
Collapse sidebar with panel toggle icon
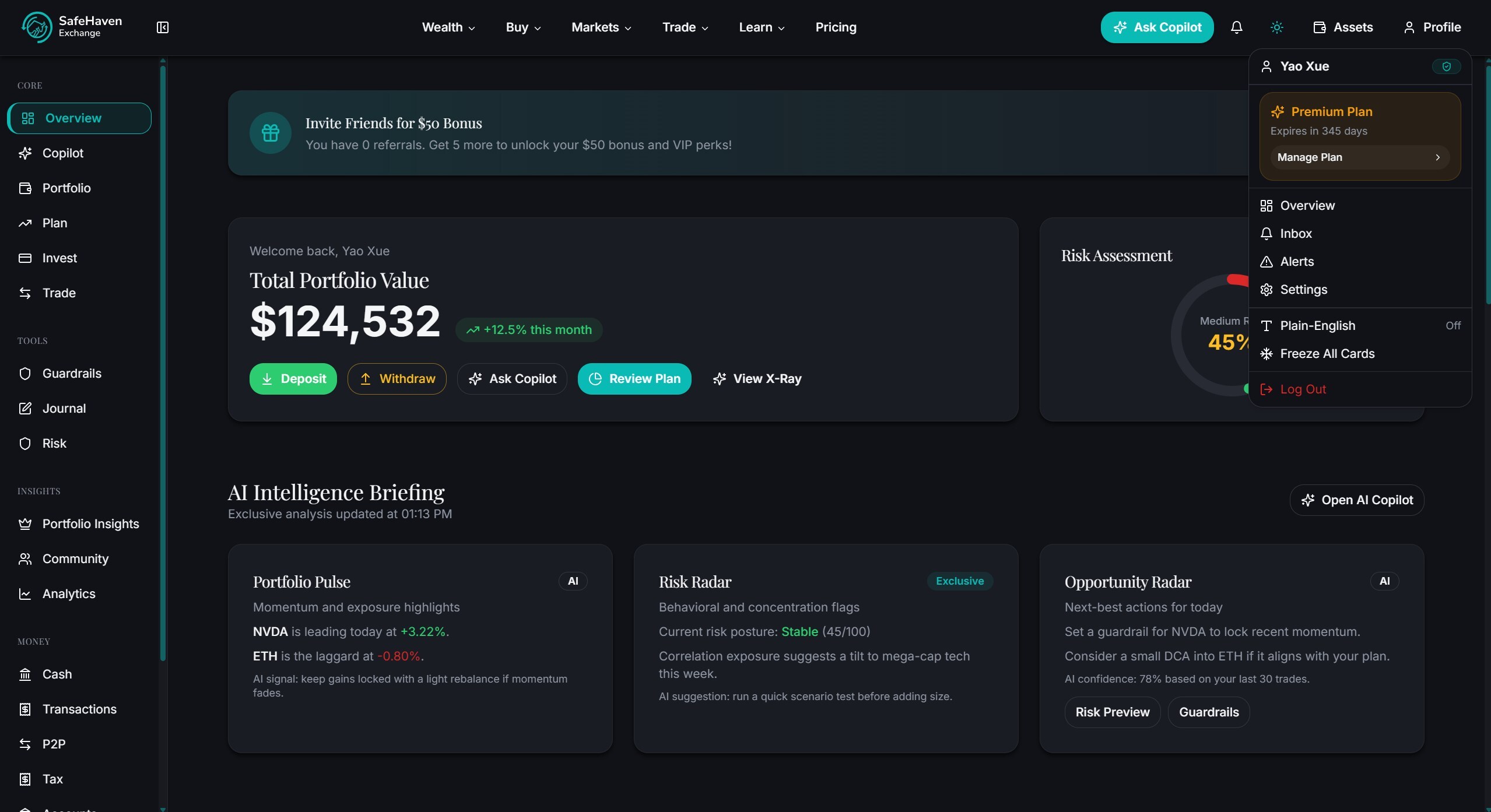[163, 27]
